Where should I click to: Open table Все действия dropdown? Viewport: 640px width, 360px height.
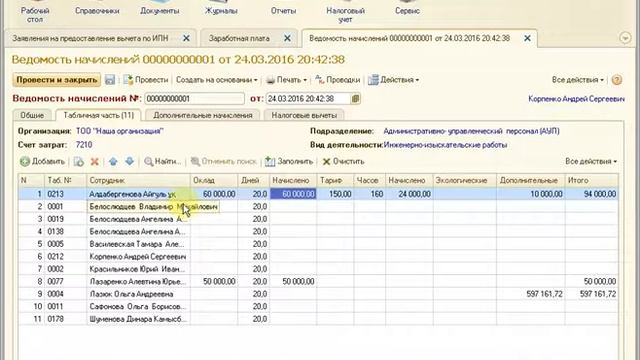(591, 162)
